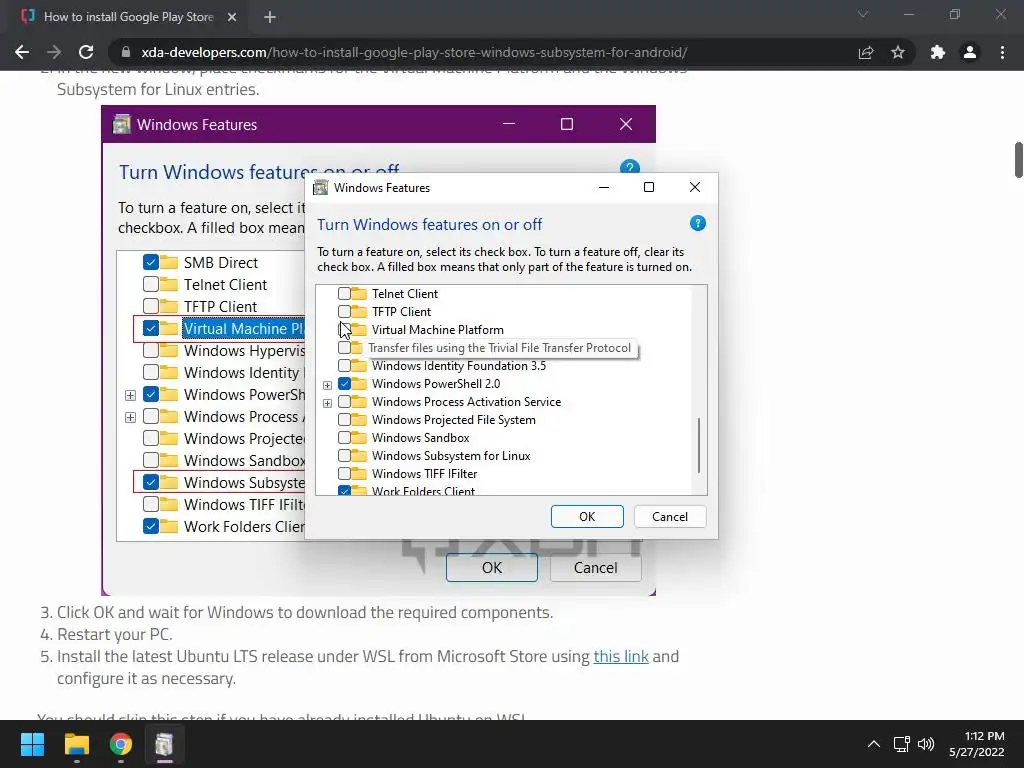1024x768 pixels.
Task: Click OK in the Windows Features dialog
Action: click(x=587, y=517)
